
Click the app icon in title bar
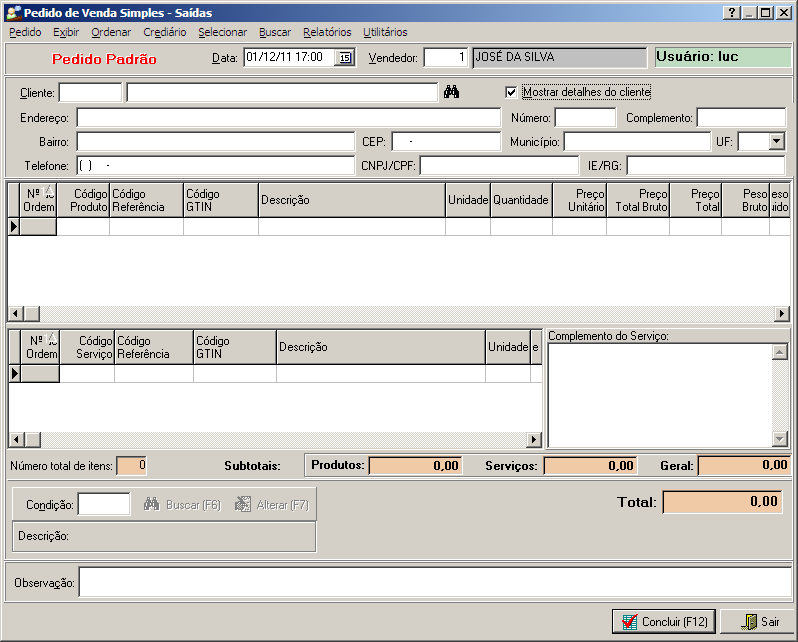12,13
